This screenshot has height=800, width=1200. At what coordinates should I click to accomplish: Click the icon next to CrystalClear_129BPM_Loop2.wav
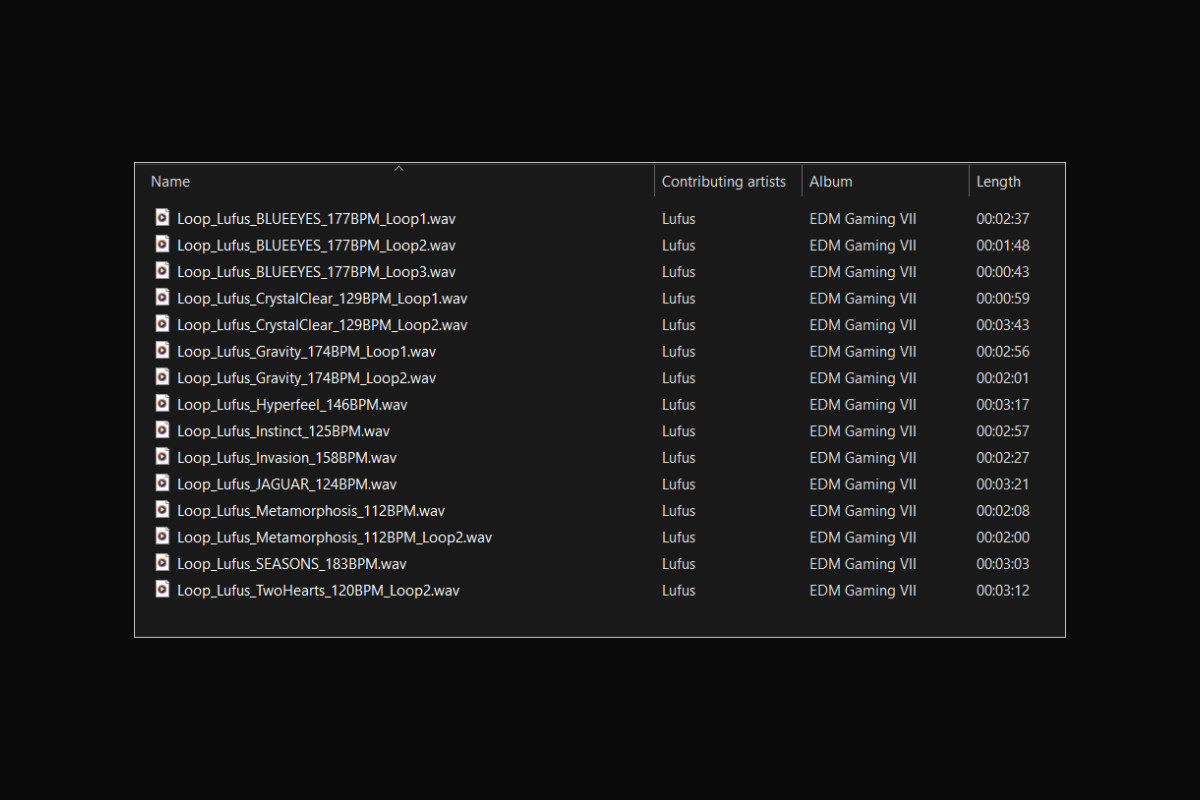[162, 324]
